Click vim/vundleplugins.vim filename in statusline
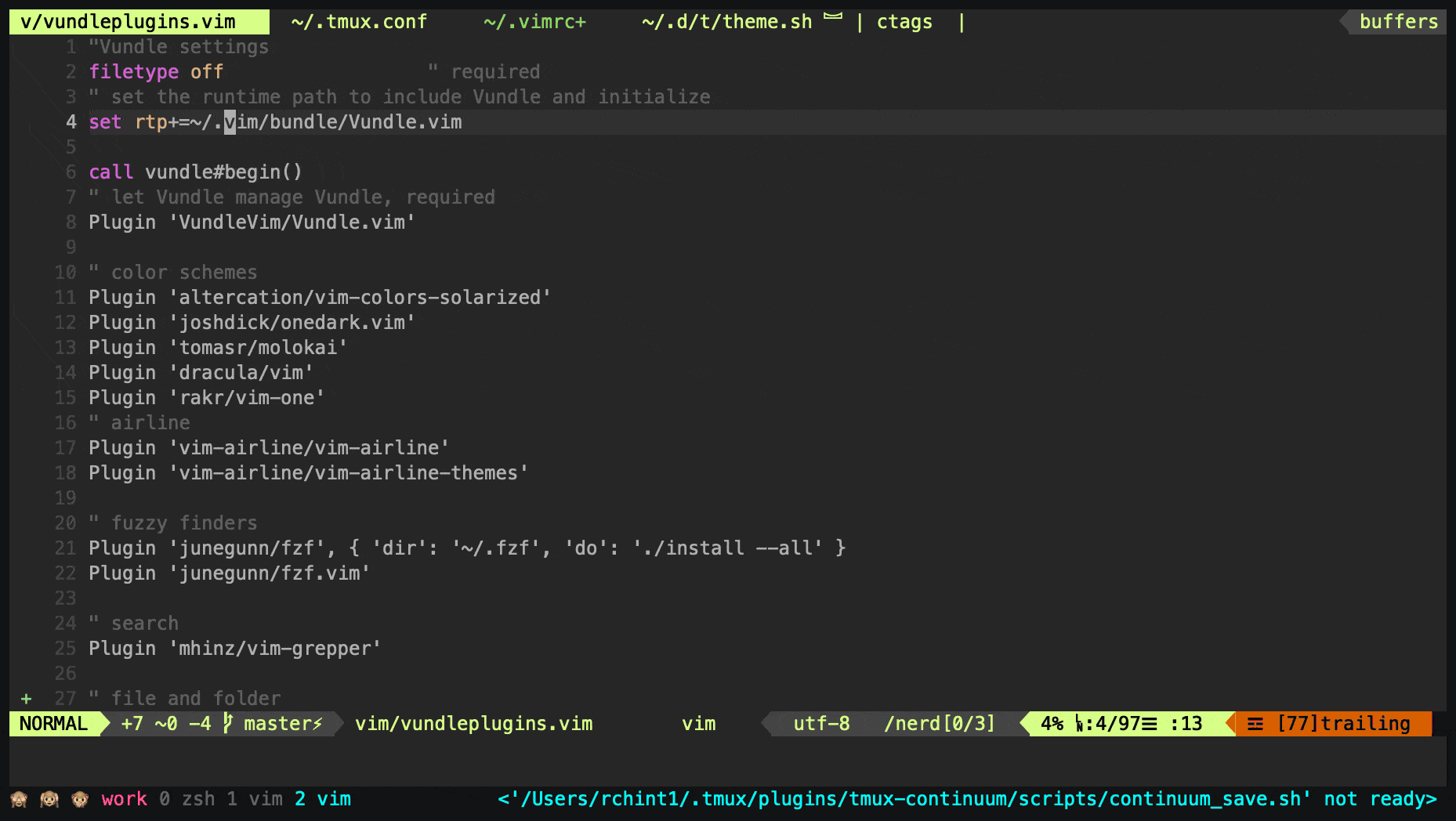This screenshot has height=821, width=1456. [x=473, y=724]
